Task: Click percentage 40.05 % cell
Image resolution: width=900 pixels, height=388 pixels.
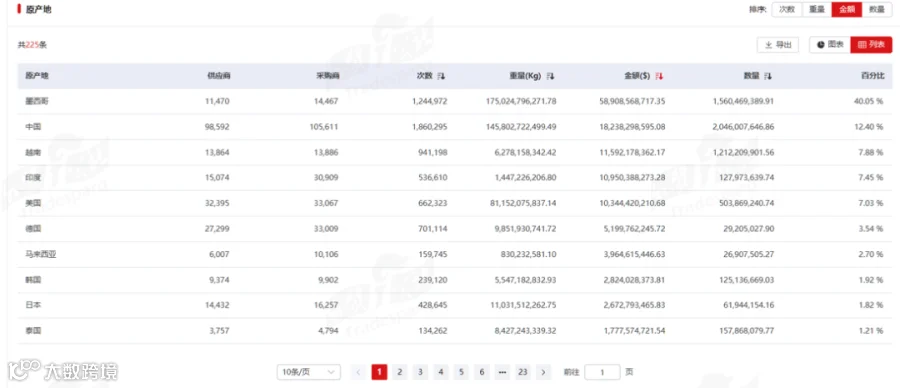Action: point(868,101)
